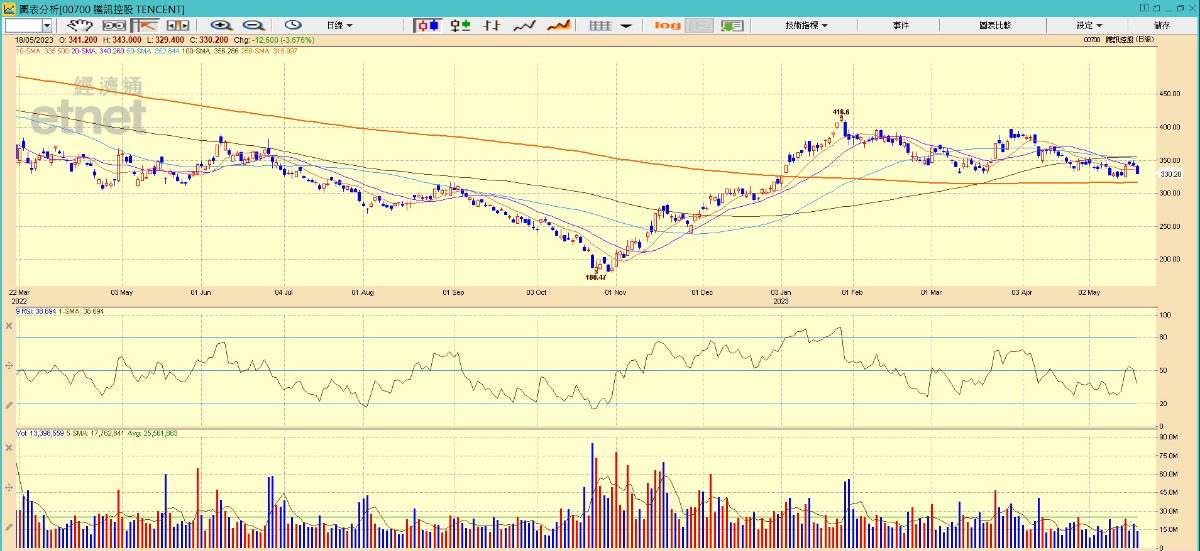Image resolution: width=1200 pixels, height=551 pixels.
Task: Switch to the line chart type
Action: [x=525, y=25]
